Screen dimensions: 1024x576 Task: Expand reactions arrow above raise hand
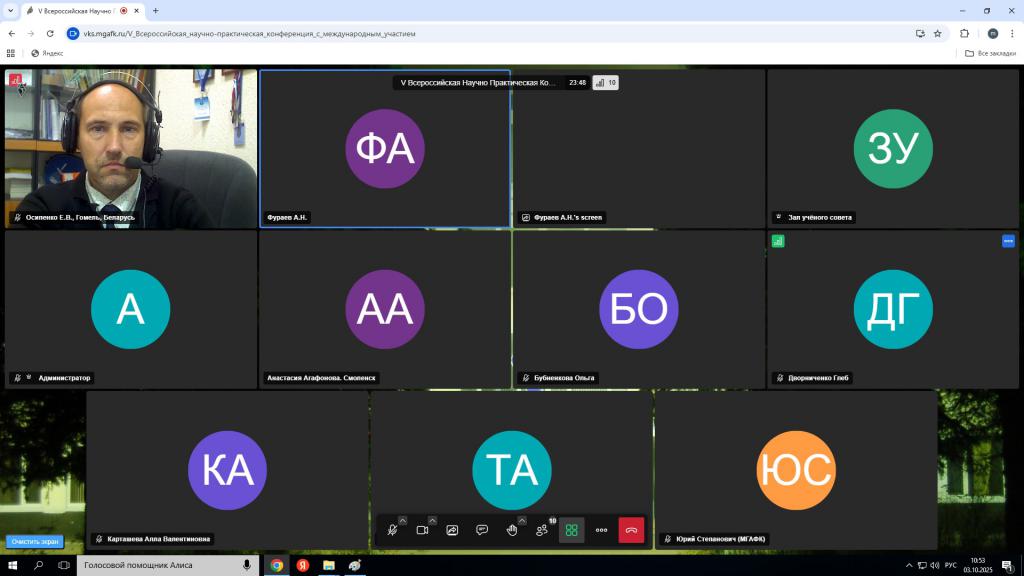click(x=521, y=520)
